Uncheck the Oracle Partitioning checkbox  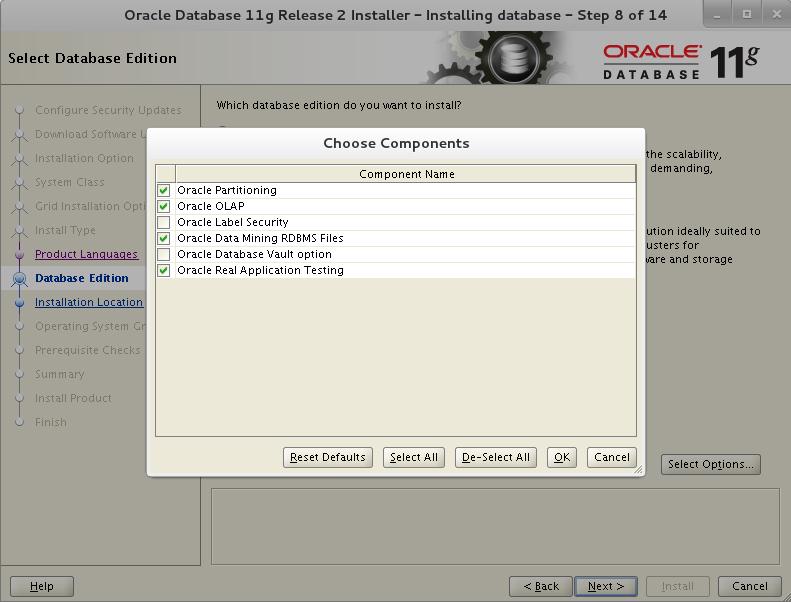(x=163, y=190)
